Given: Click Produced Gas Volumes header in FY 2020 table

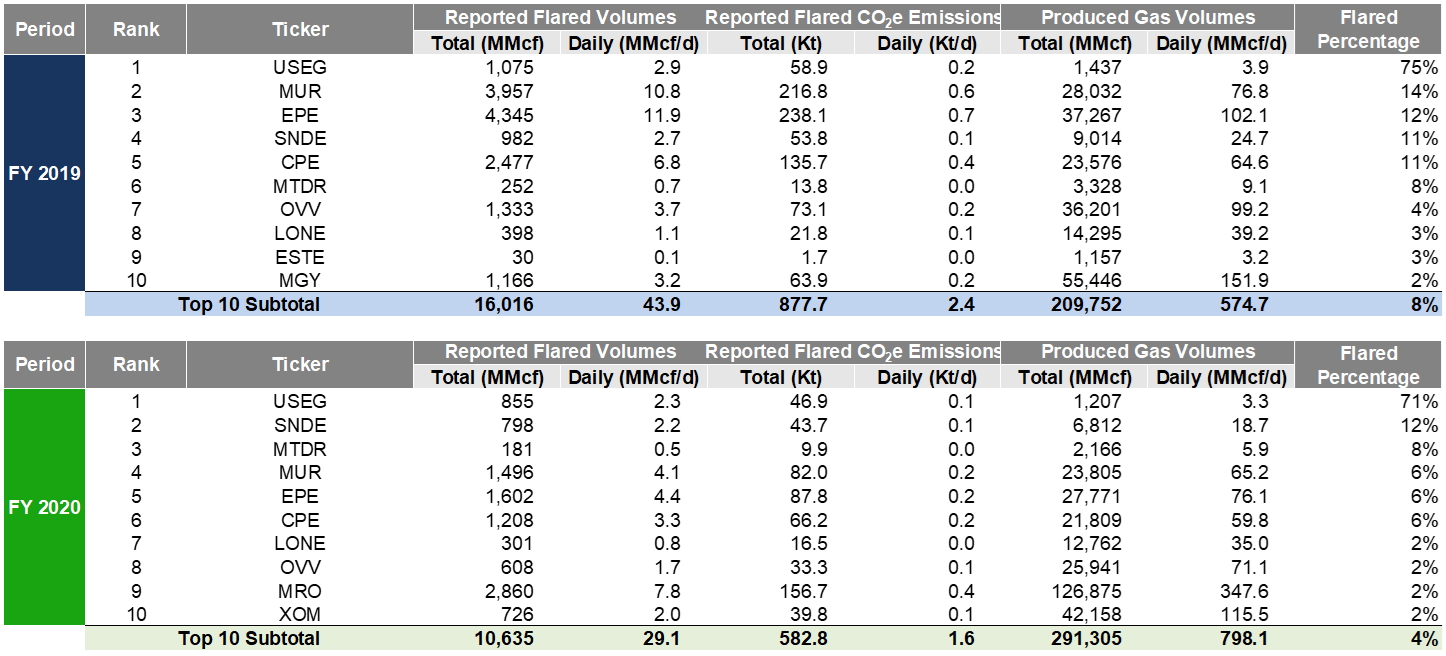Looking at the screenshot, I should (1148, 351).
